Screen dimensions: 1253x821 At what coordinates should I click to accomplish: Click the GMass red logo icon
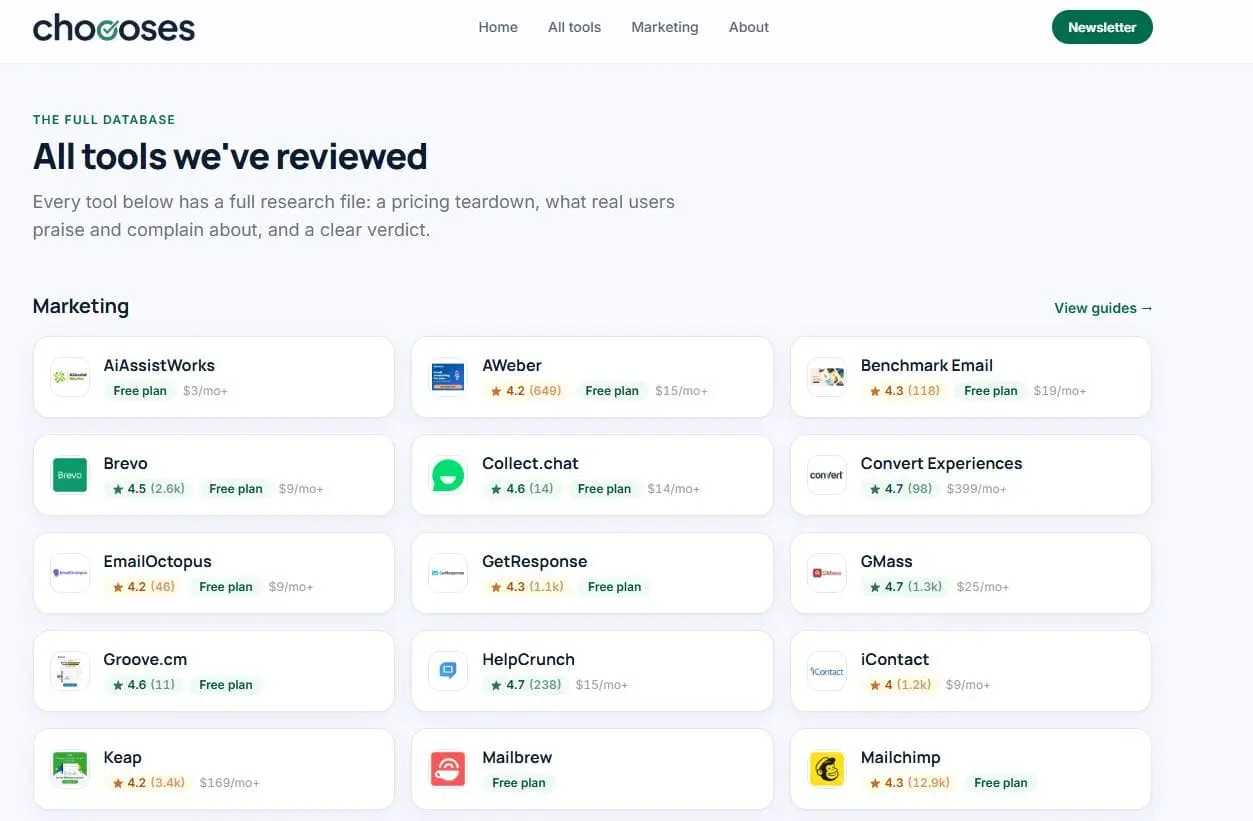pos(827,573)
